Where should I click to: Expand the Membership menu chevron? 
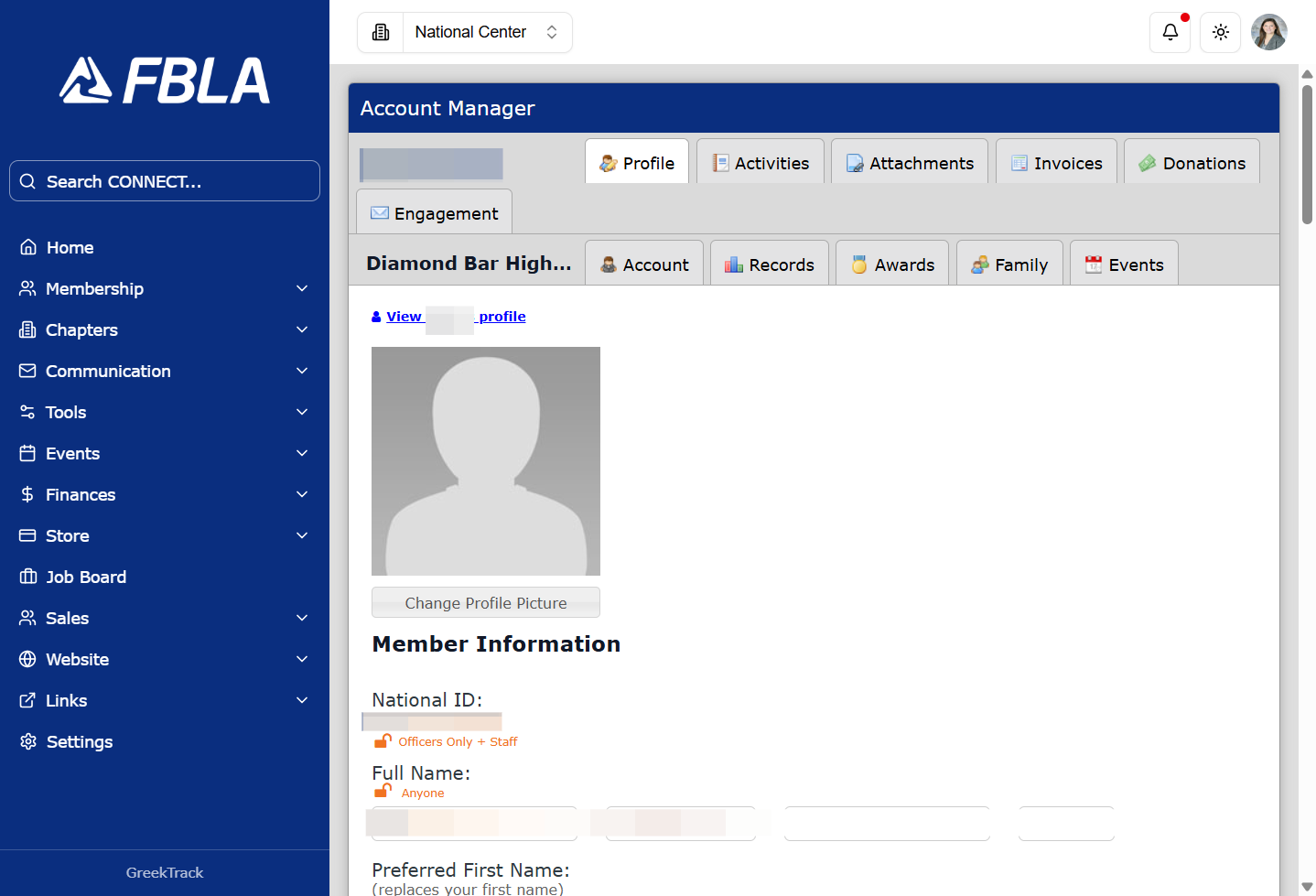click(302, 288)
